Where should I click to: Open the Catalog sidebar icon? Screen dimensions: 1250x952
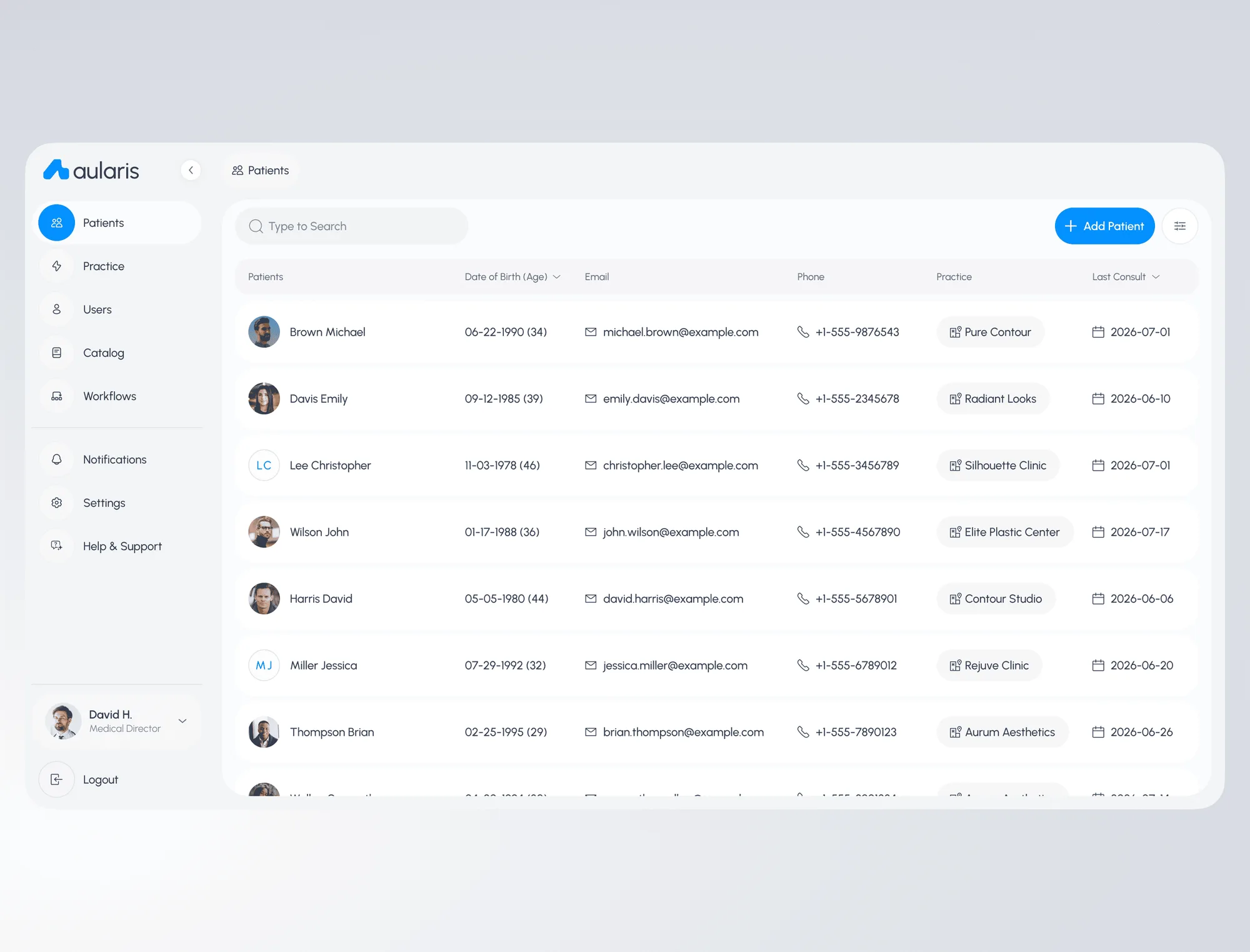pos(57,353)
